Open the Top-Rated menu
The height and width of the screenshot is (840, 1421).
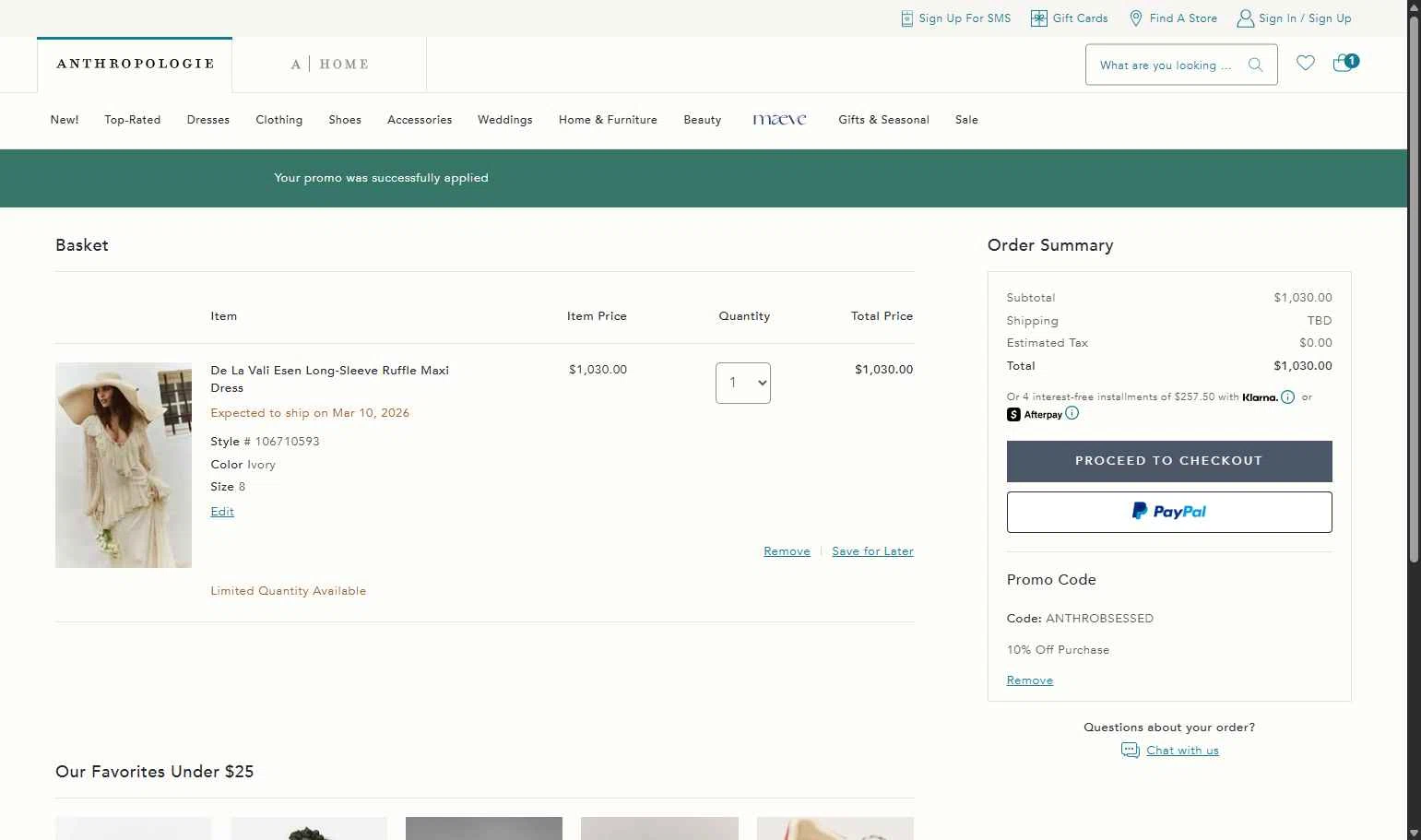[x=133, y=120]
